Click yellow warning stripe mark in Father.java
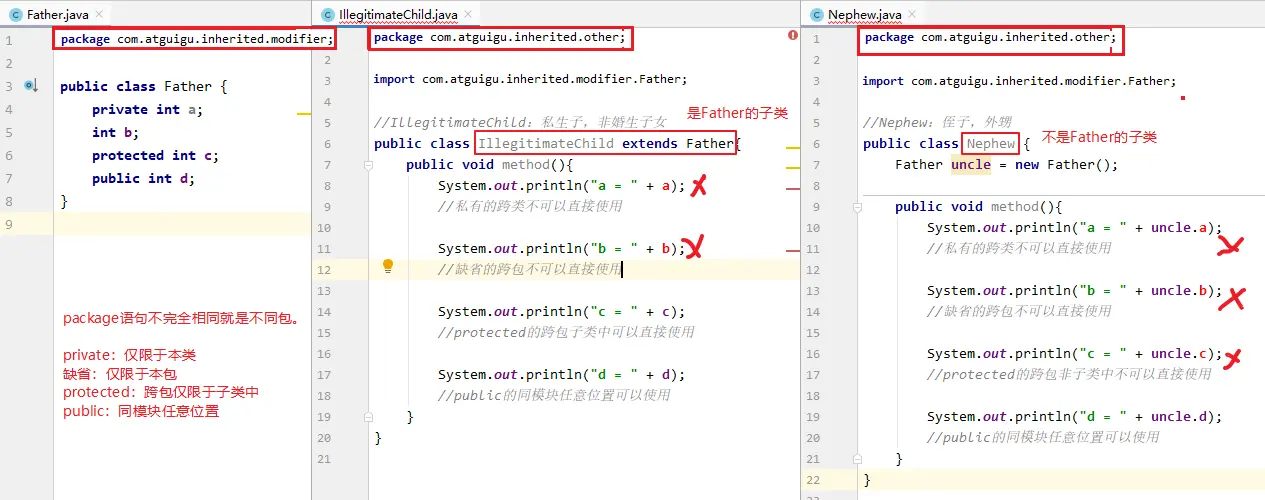Screen dimensions: 1265x500 pyautogui.click(x=304, y=115)
